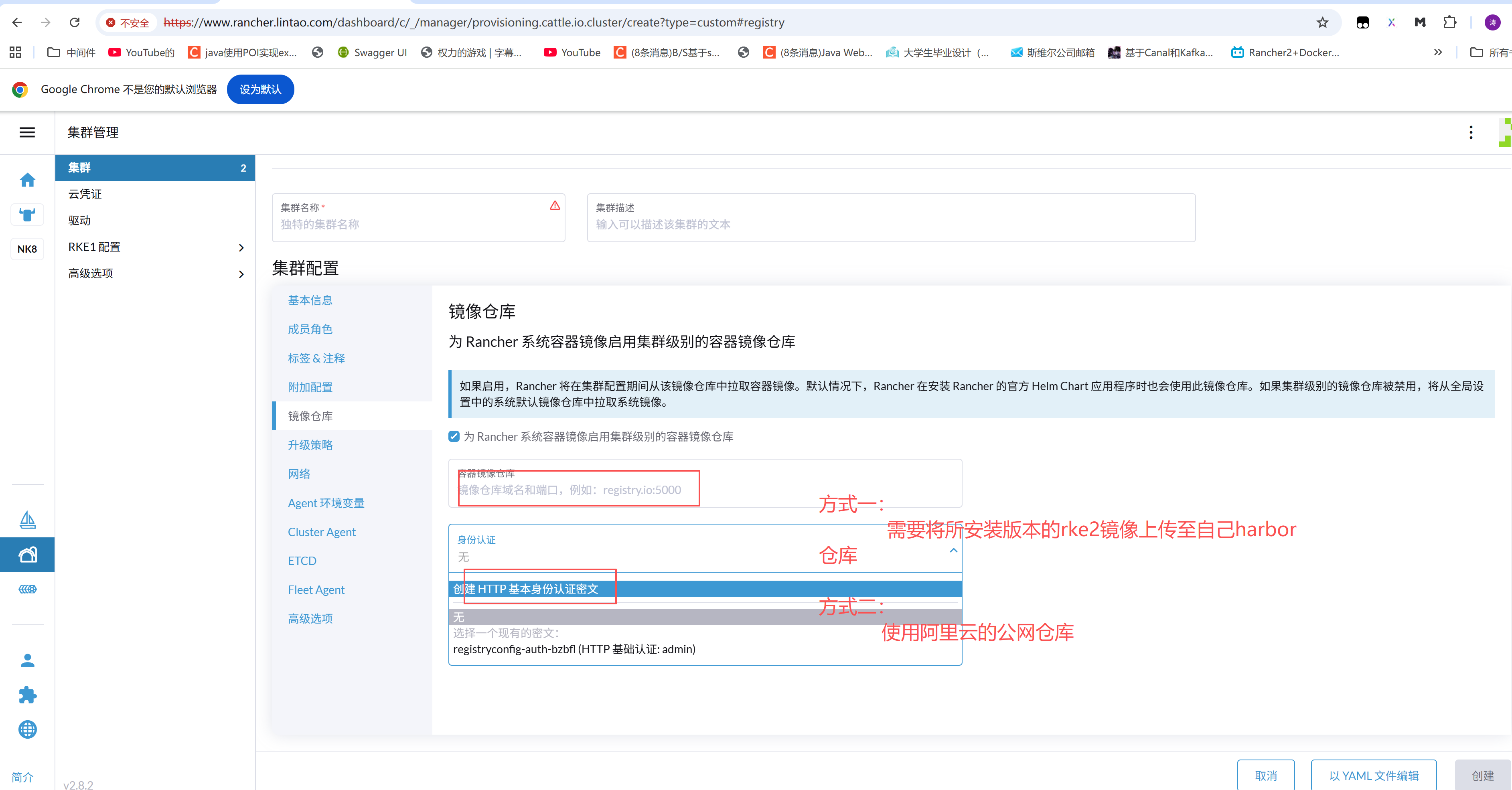Image resolution: width=1512 pixels, height=790 pixels.
Task: Open the three-dot page actions menu
Action: [1470, 133]
